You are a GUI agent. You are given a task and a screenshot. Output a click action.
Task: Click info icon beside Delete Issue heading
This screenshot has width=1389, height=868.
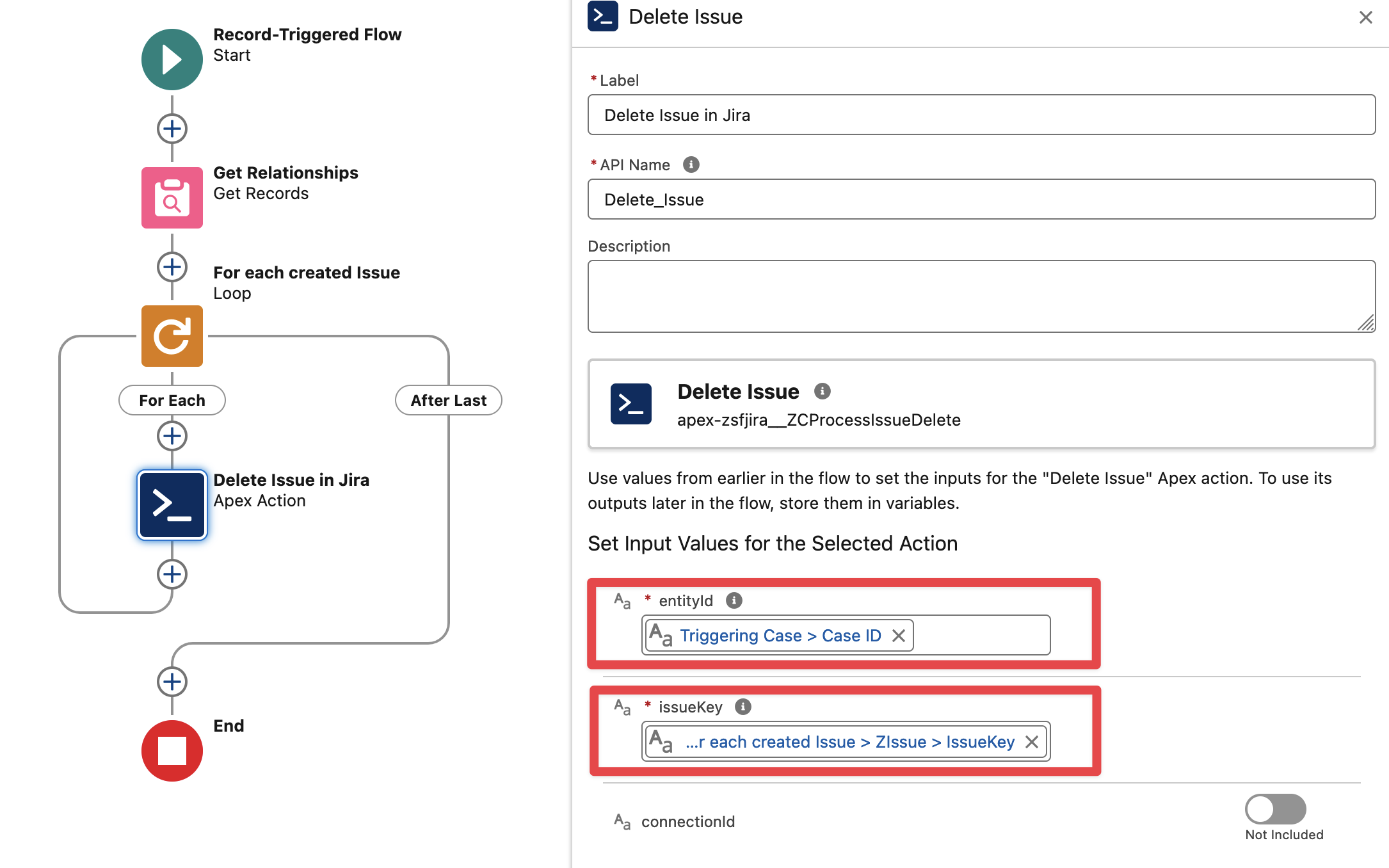pyautogui.click(x=822, y=391)
